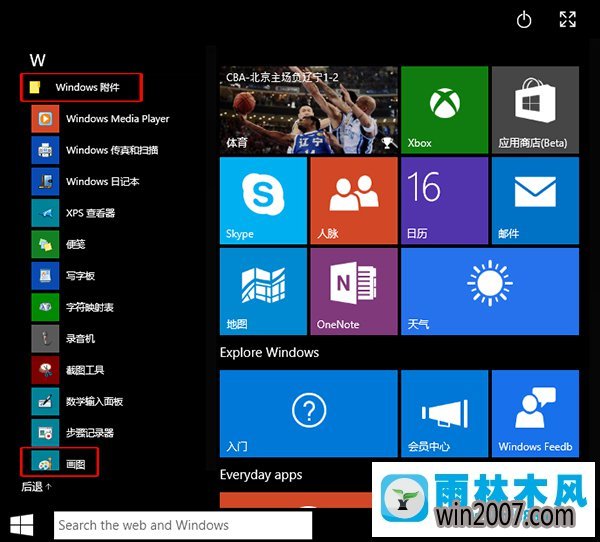The image size is (600, 542).
Task: Open the 会员中心 insider hub tile
Action: [444, 413]
